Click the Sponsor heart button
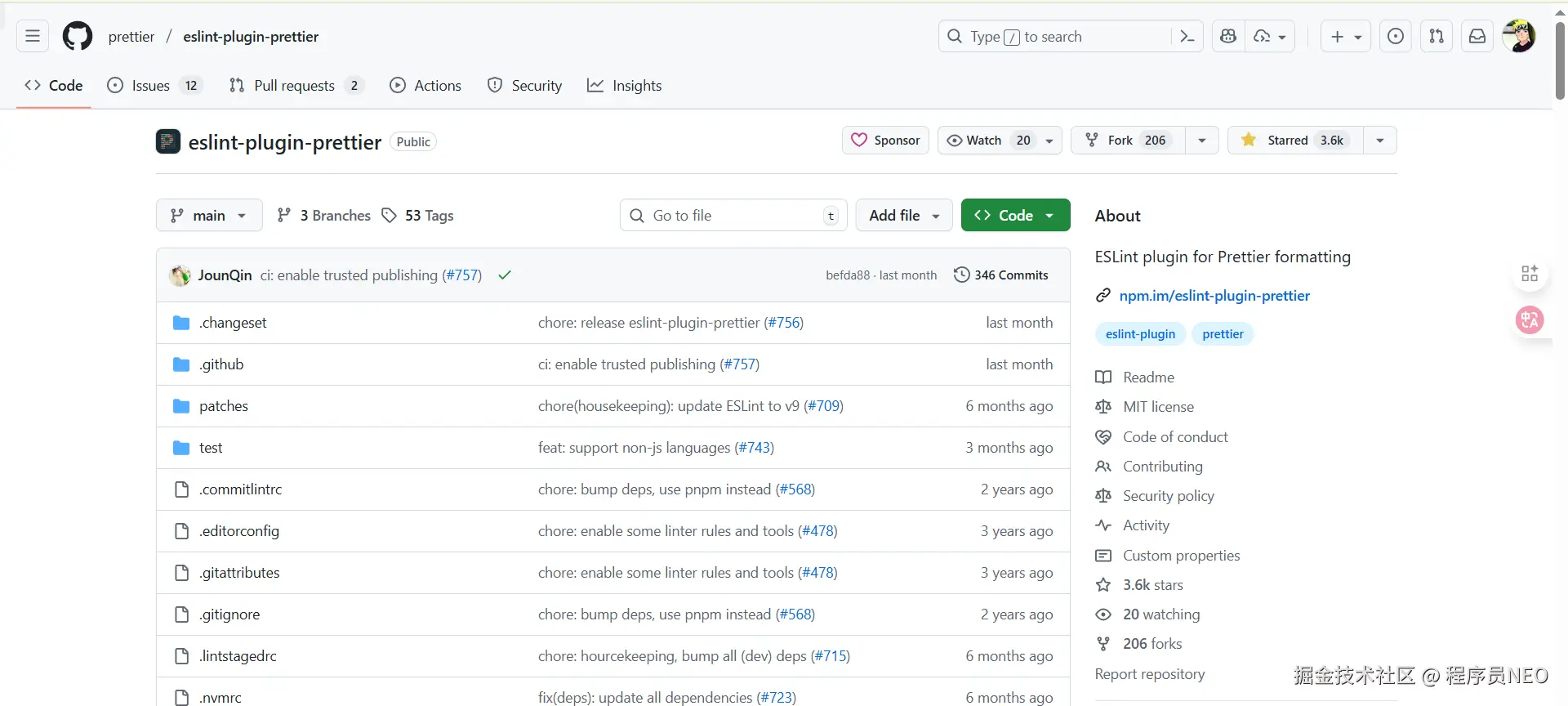 pos(885,141)
